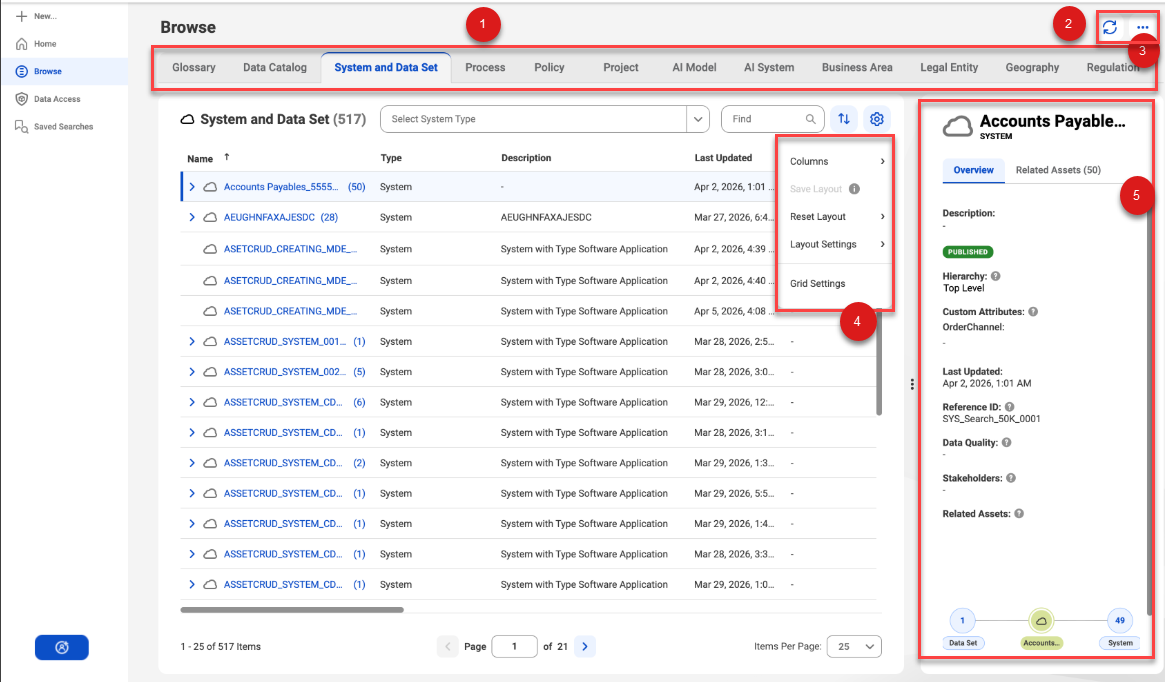Image resolution: width=1165 pixels, height=682 pixels.
Task: Click the Data Quality help icon
Action: [x=1007, y=442]
